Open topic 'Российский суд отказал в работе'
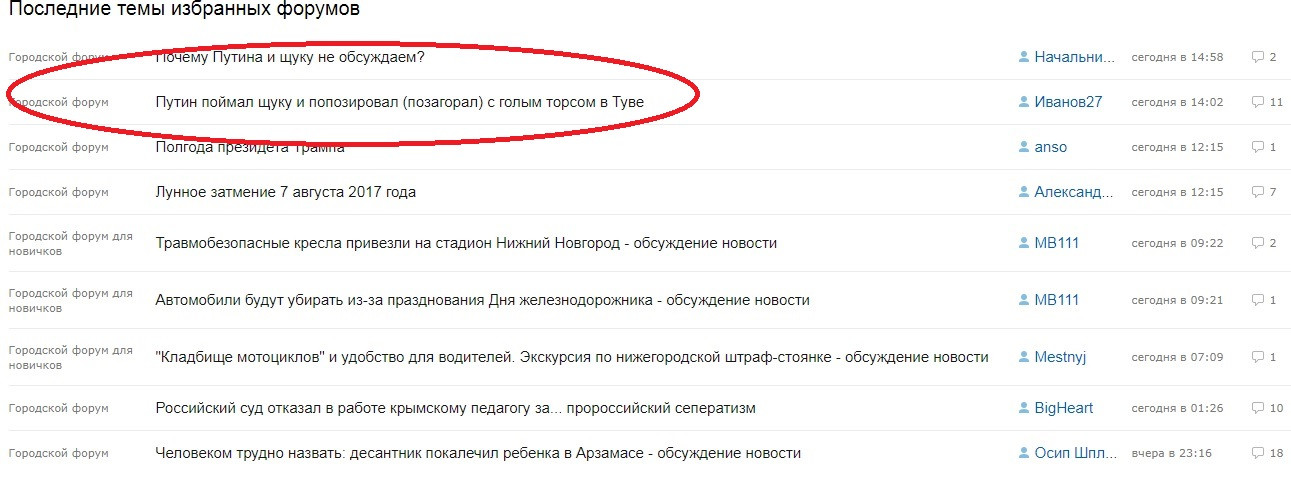 455,408
